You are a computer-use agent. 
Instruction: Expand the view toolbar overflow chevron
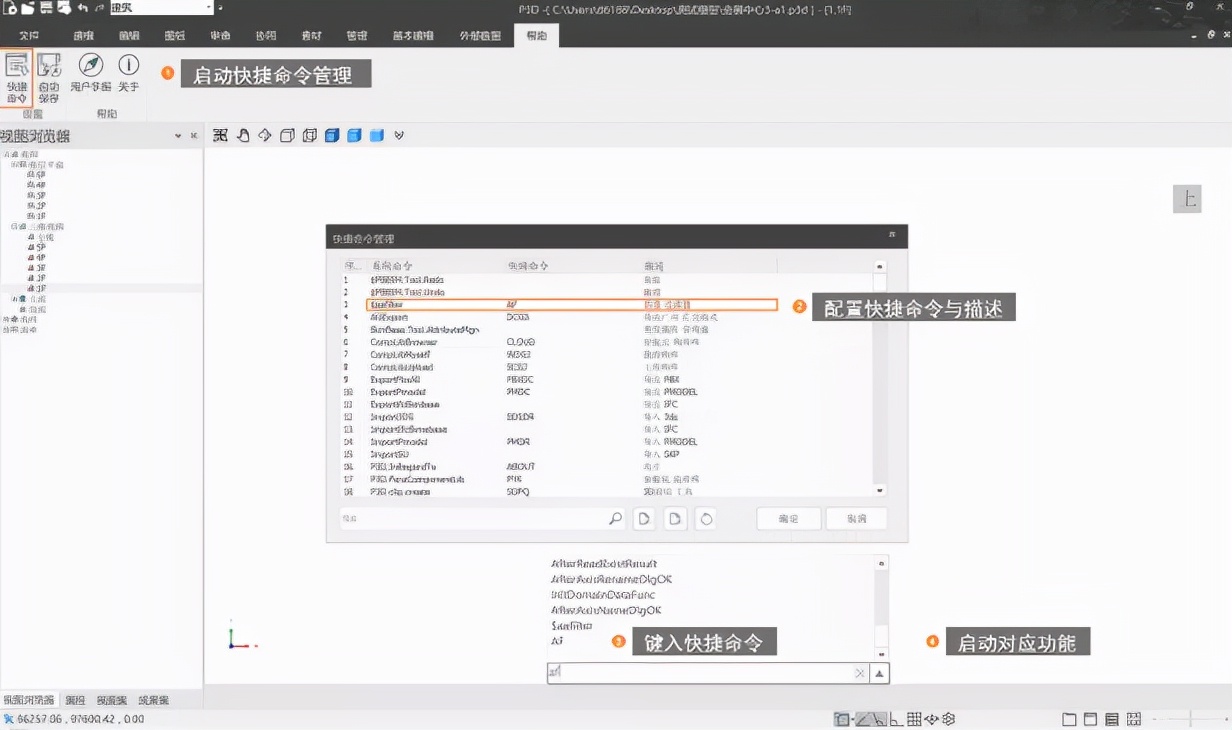(x=398, y=135)
